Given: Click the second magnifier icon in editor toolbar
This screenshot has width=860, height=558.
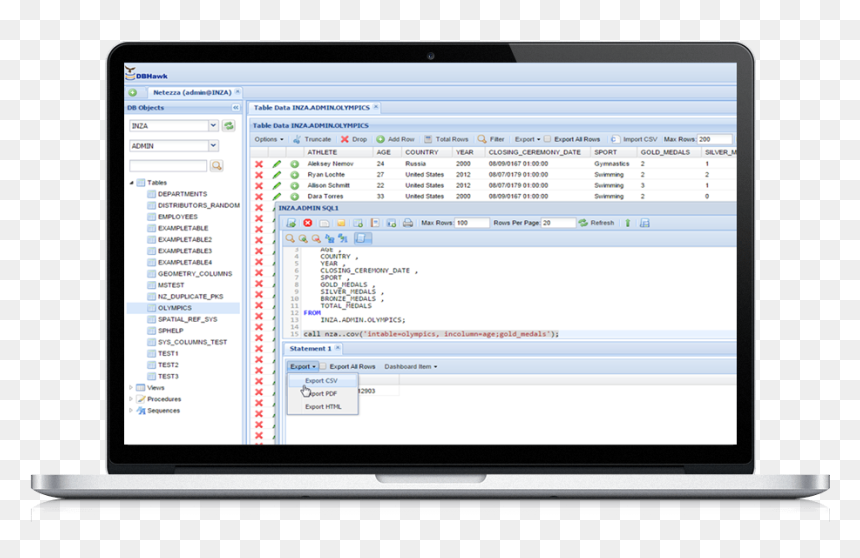Looking at the screenshot, I should pos(303,238).
